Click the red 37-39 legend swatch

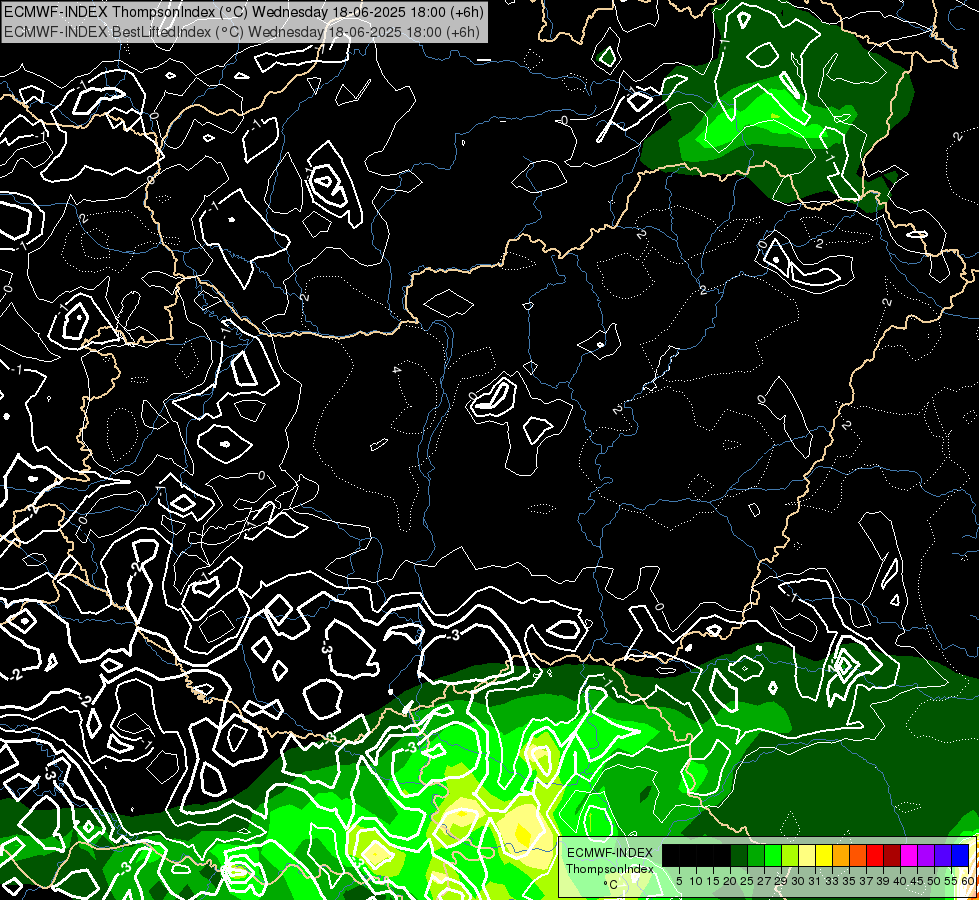tap(875, 855)
